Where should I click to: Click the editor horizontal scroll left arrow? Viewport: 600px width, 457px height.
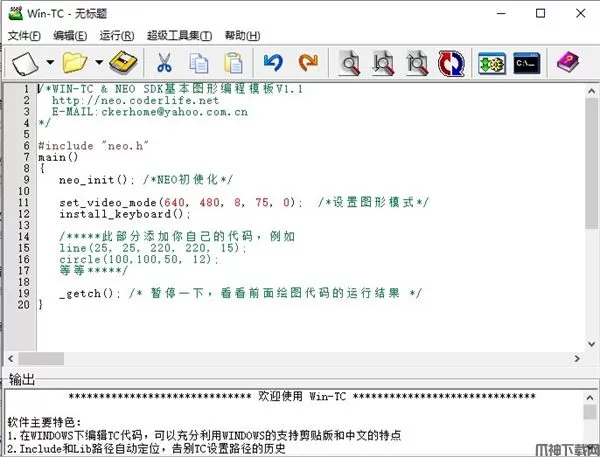pos(11,359)
